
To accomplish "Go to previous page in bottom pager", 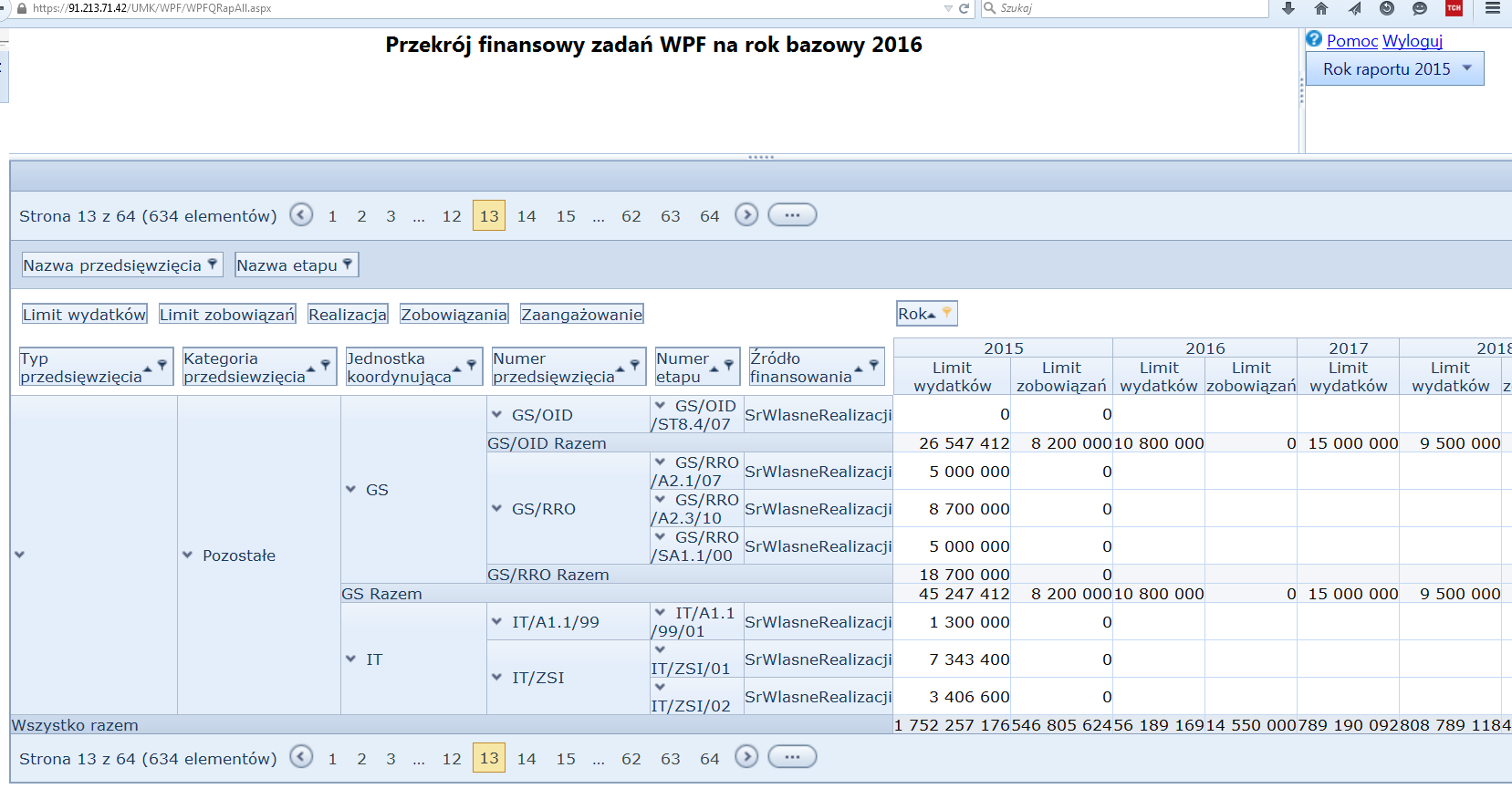I will point(301,756).
